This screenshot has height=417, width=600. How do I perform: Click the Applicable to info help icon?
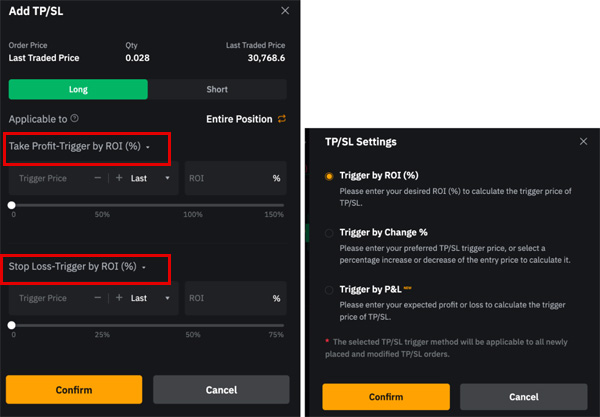[x=75, y=119]
